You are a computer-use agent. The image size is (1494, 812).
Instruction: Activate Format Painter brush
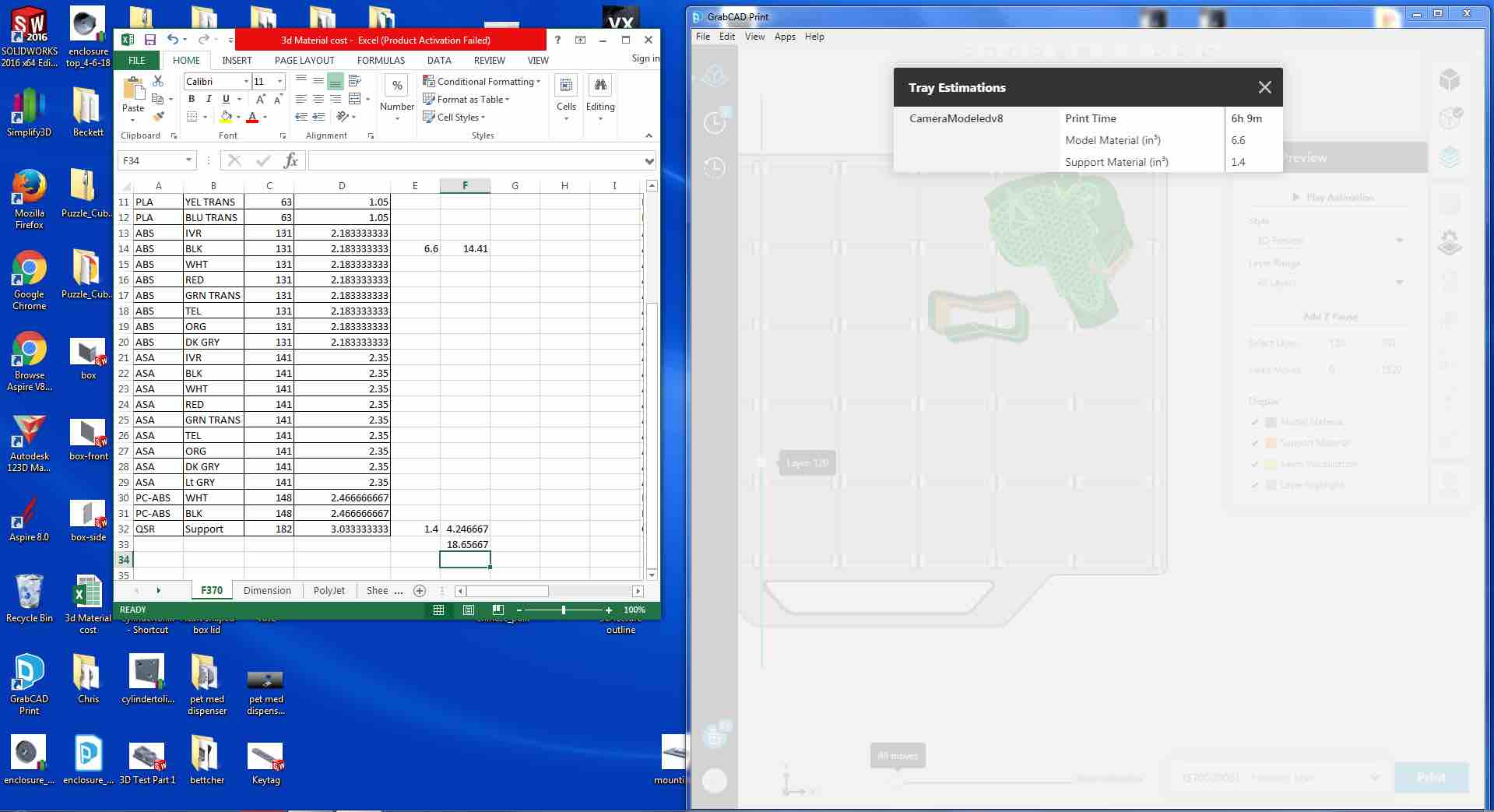tap(158, 117)
